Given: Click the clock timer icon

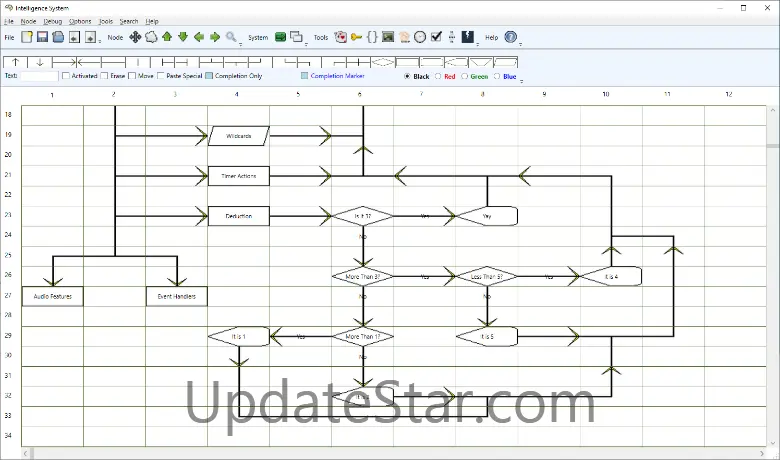Looking at the screenshot, I should coord(420,37).
